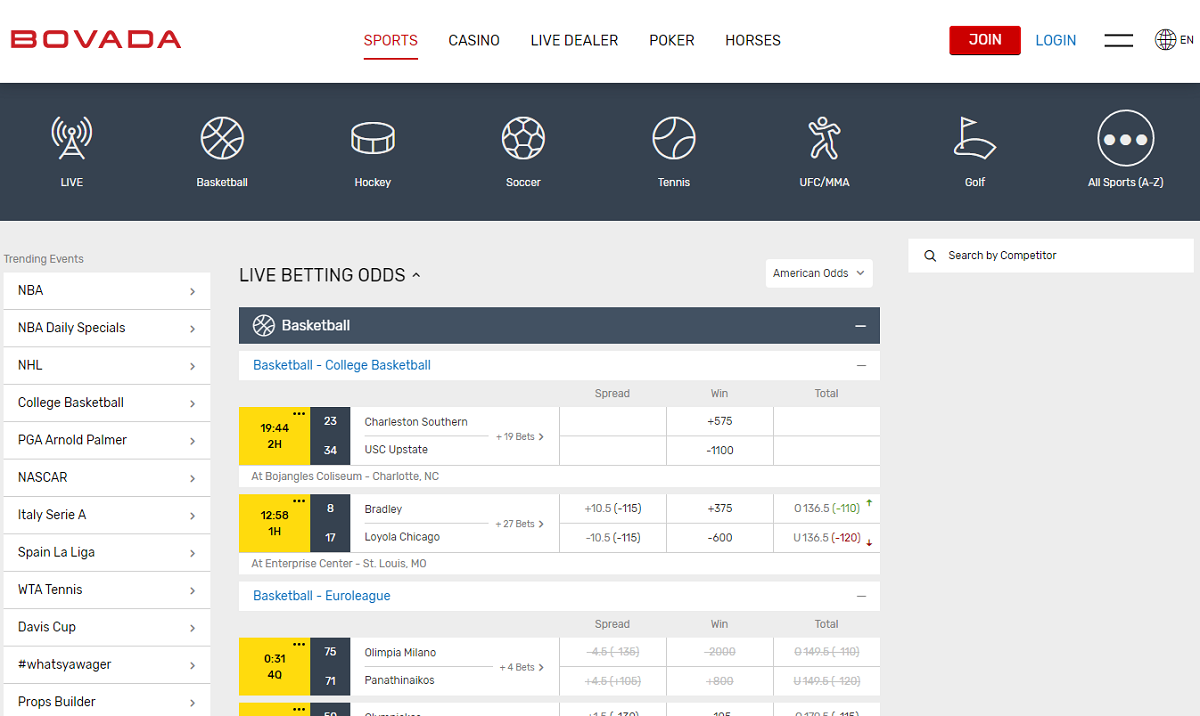Screen dimensions: 1200x716
Task: Open Props Builder
Action: (x=105, y=701)
